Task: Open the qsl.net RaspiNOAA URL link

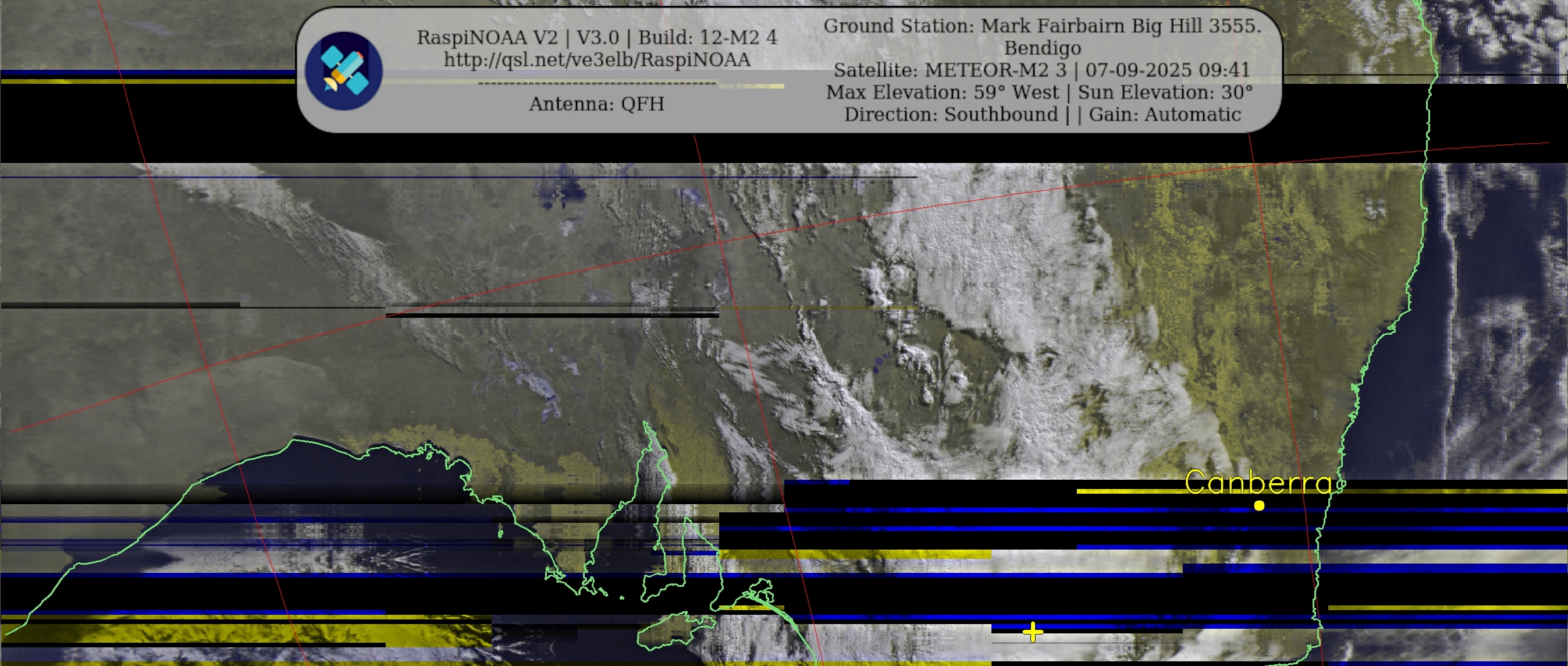Action: (x=596, y=60)
